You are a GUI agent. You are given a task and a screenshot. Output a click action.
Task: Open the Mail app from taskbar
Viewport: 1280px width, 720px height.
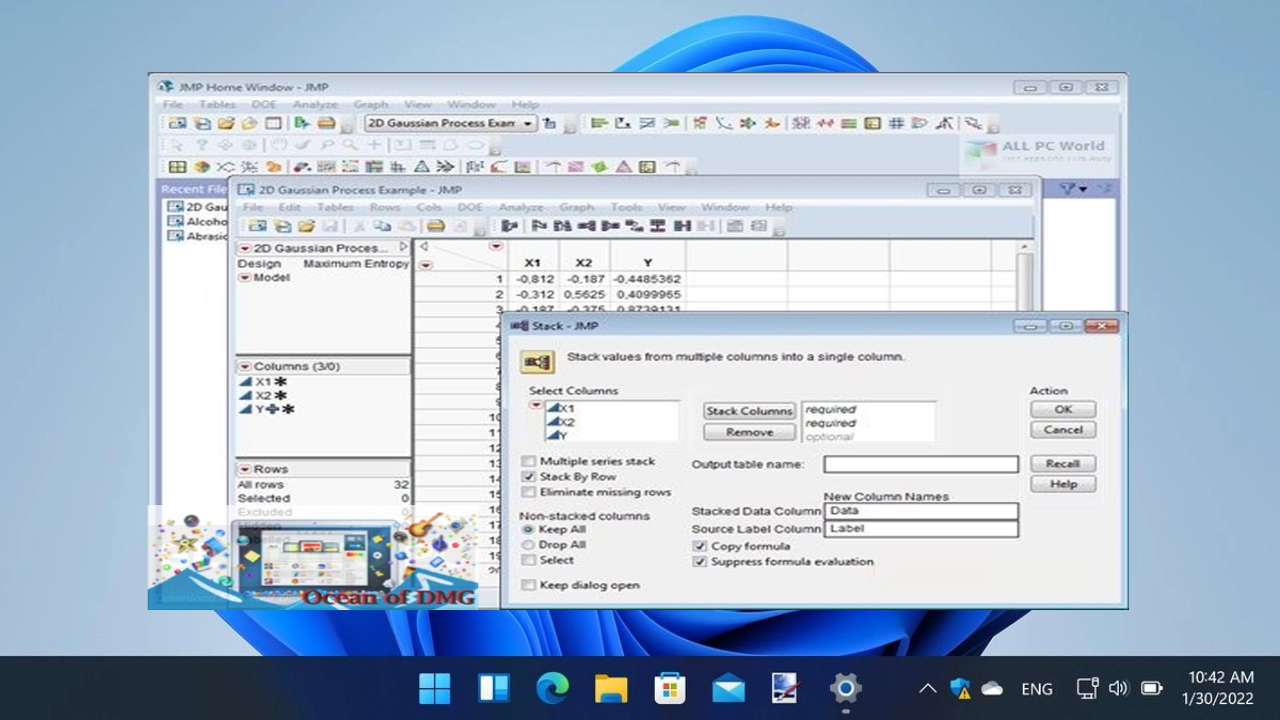728,688
